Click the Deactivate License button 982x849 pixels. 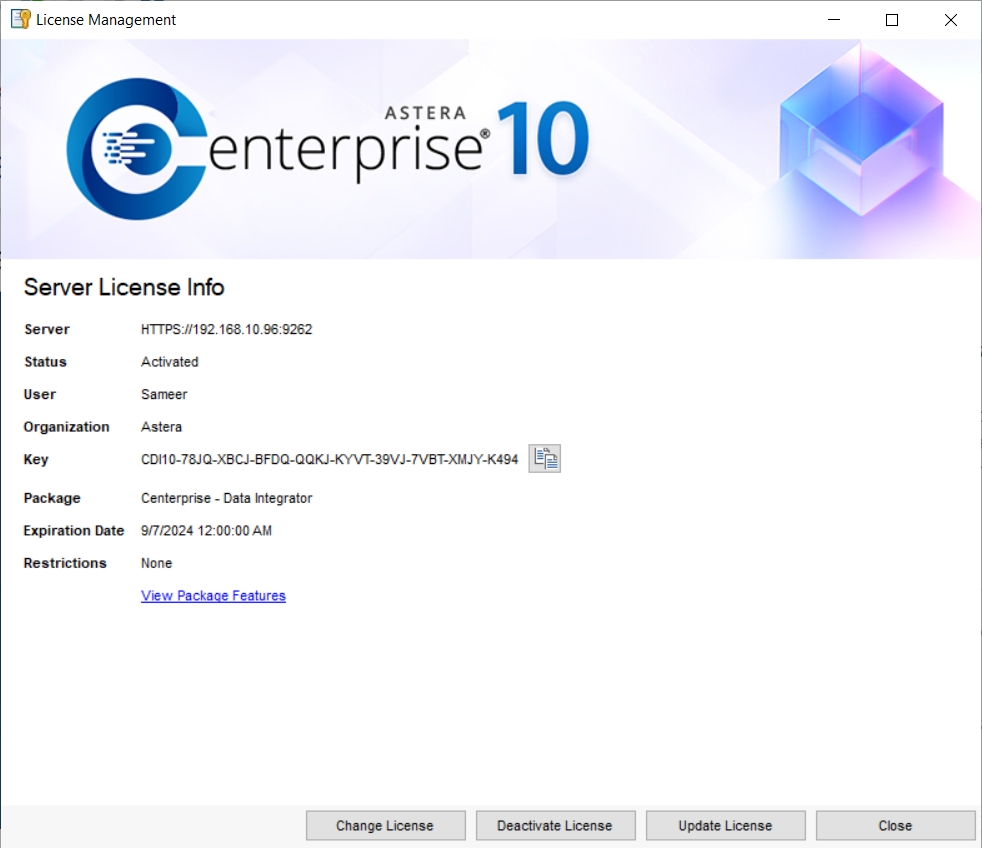coord(555,825)
